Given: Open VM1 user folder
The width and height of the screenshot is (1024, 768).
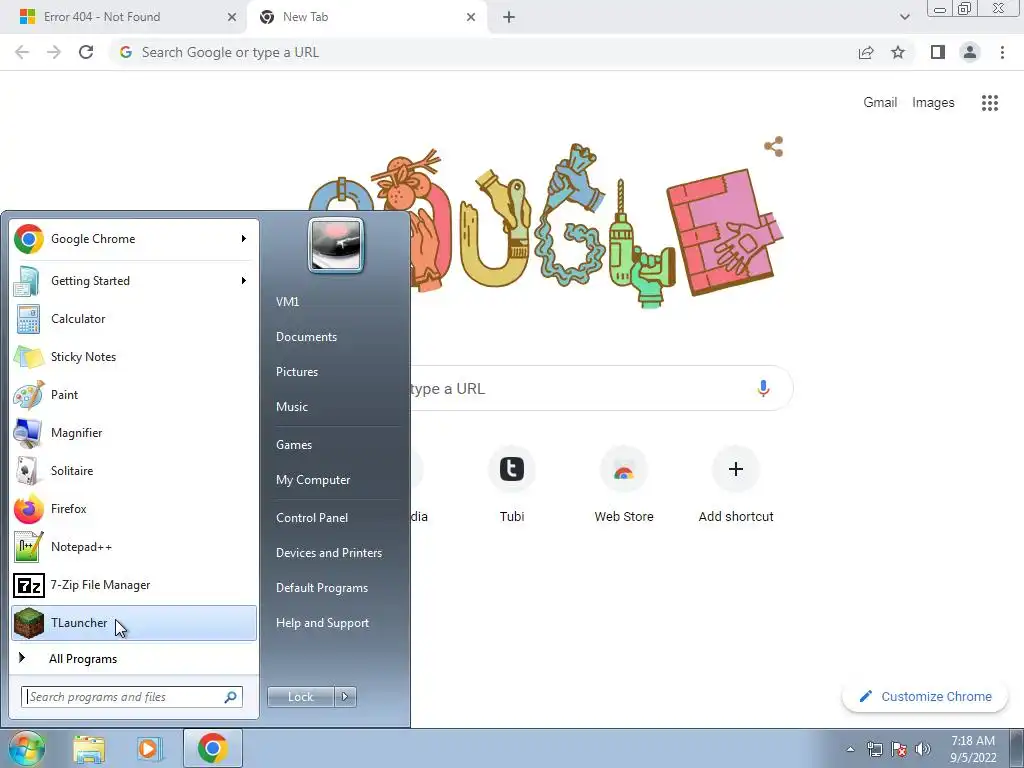Looking at the screenshot, I should coord(287,302).
